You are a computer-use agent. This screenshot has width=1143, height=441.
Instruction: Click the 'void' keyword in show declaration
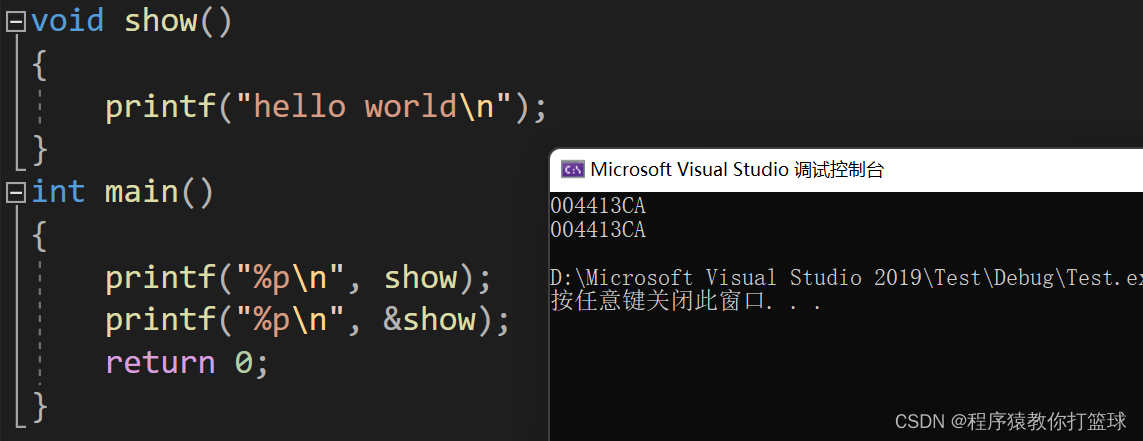(x=68, y=21)
